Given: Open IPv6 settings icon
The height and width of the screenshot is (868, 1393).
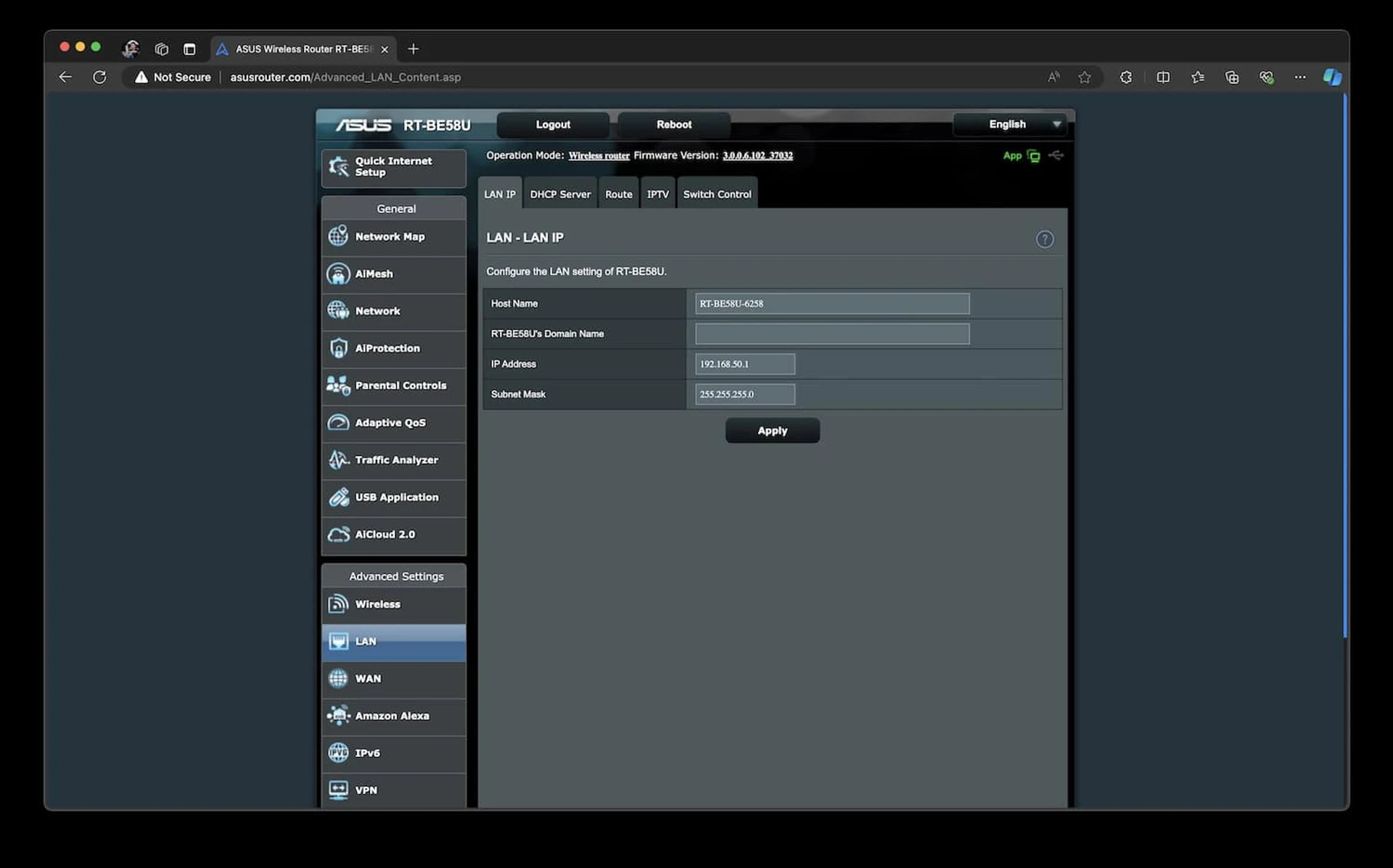Looking at the screenshot, I should pyautogui.click(x=338, y=753).
